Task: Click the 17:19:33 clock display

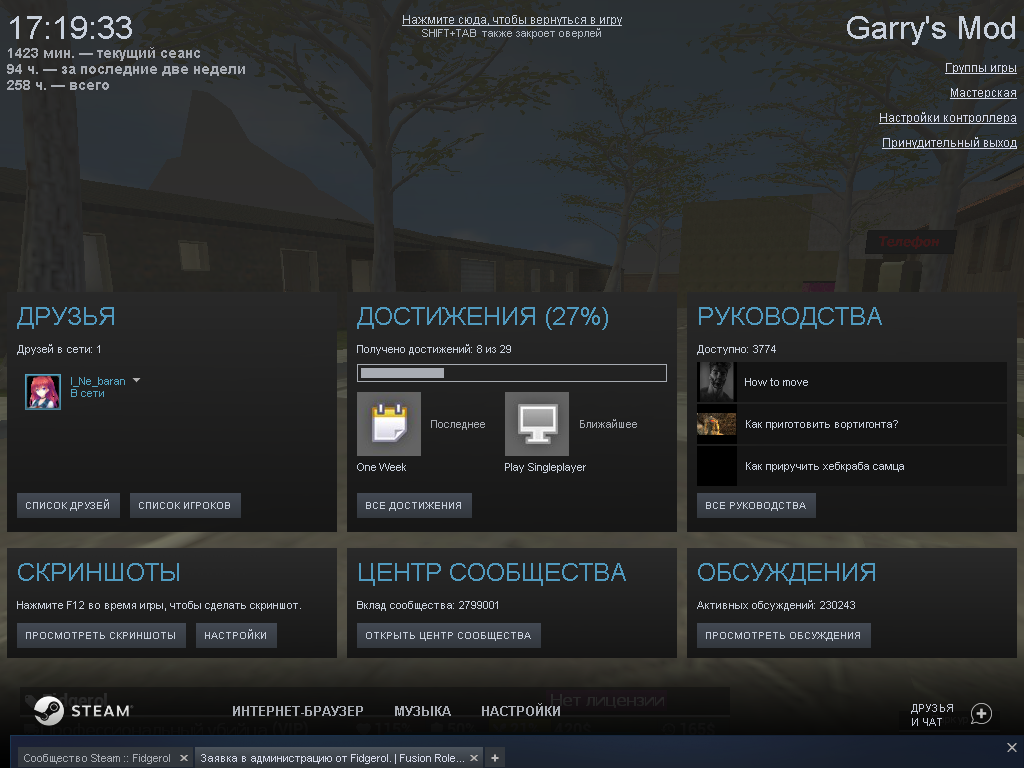Action: 71,28
